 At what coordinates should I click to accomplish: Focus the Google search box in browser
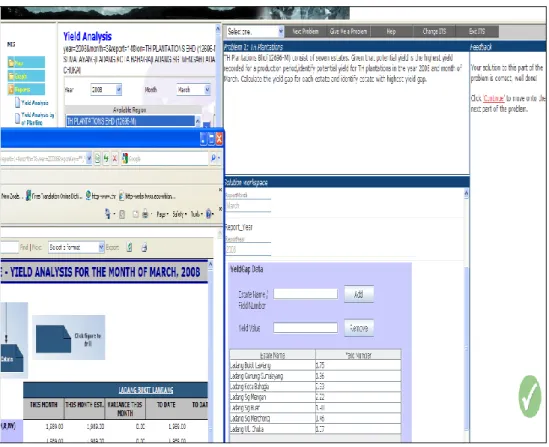click(167, 159)
